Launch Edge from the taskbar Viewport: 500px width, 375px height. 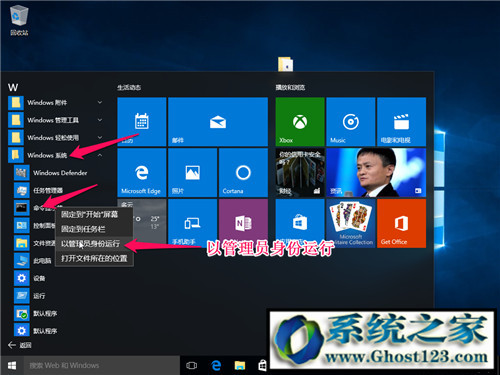point(216,366)
